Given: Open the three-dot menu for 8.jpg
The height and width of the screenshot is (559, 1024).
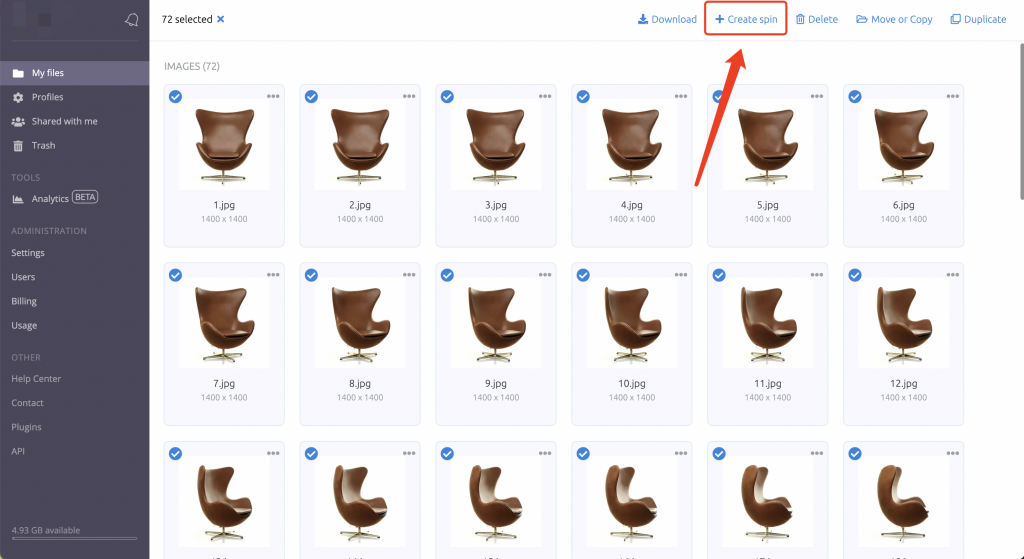Looking at the screenshot, I should point(409,275).
